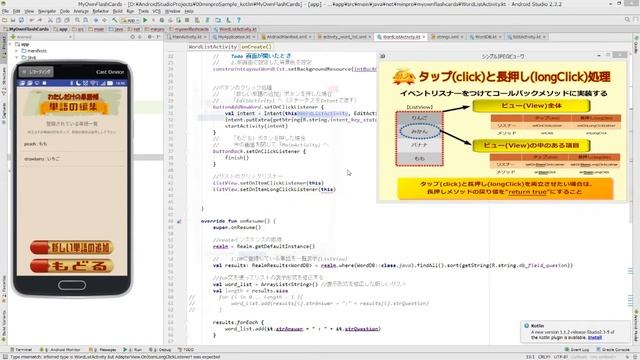Tap the orange もどる button on phone
640x360 pixels.
click(x=71, y=266)
